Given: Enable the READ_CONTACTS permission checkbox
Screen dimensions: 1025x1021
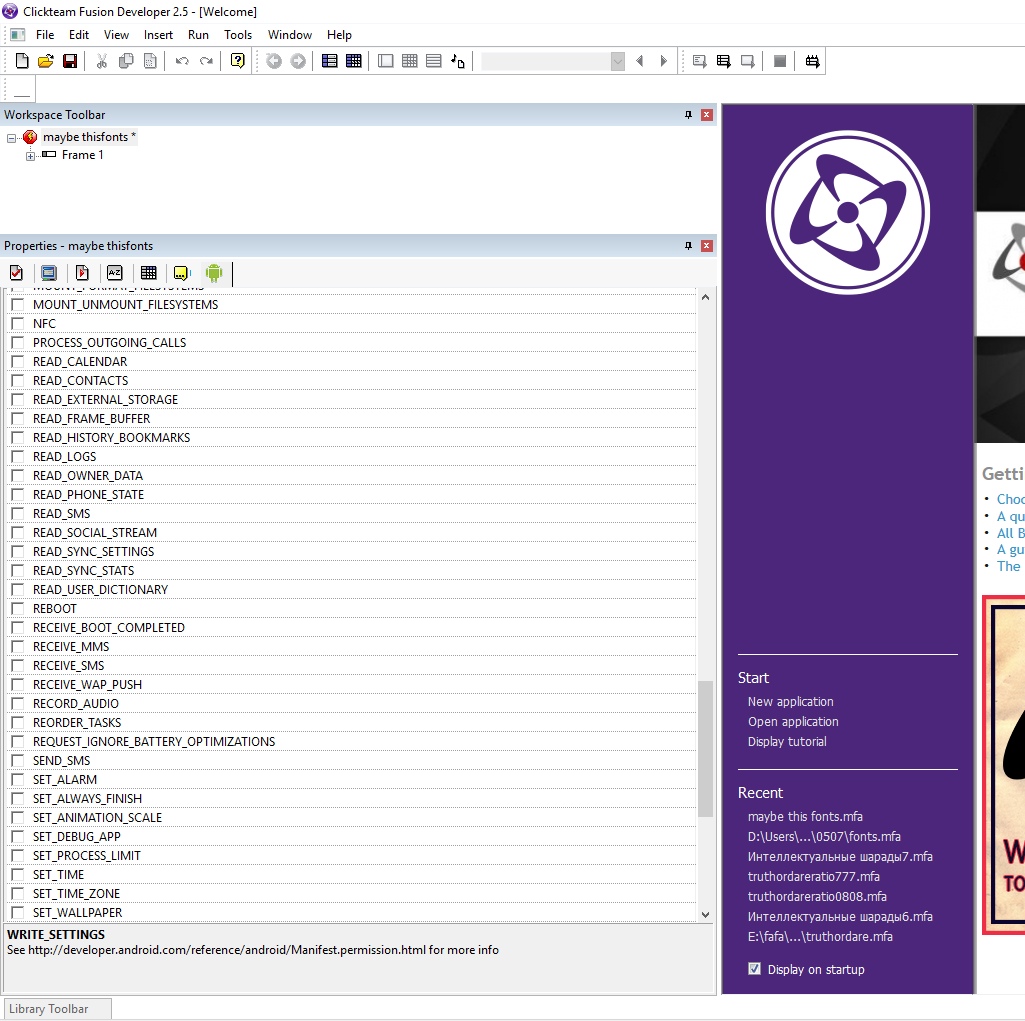Looking at the screenshot, I should (x=17, y=381).
